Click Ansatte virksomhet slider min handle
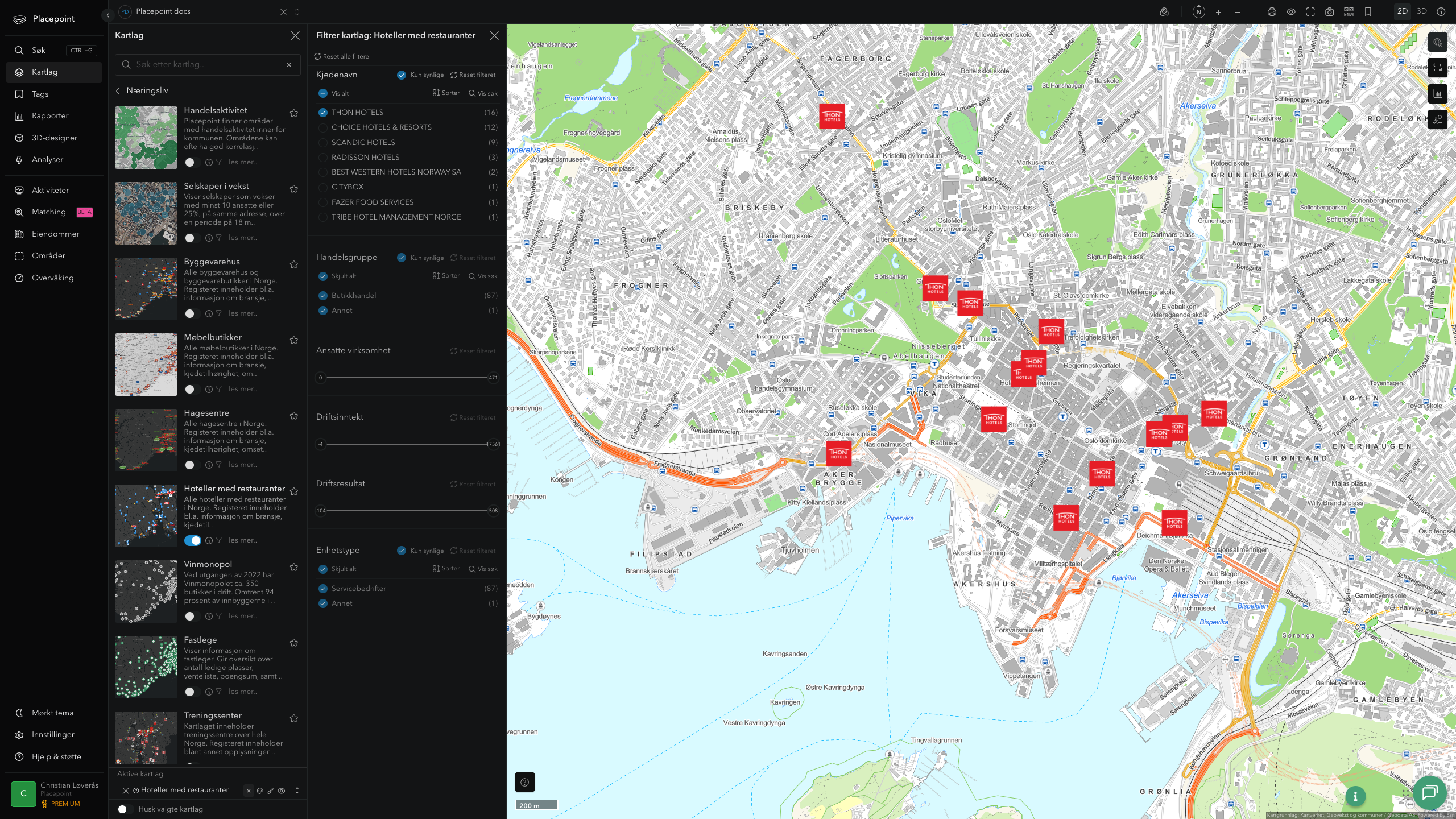 pos(321,378)
